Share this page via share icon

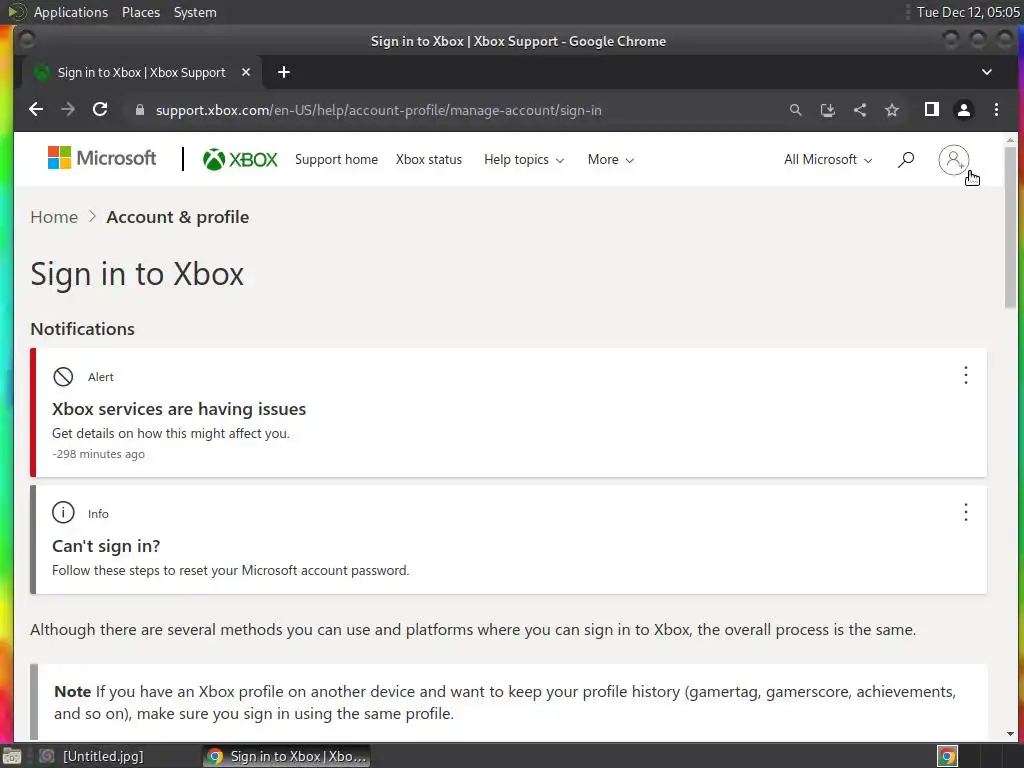click(x=860, y=110)
